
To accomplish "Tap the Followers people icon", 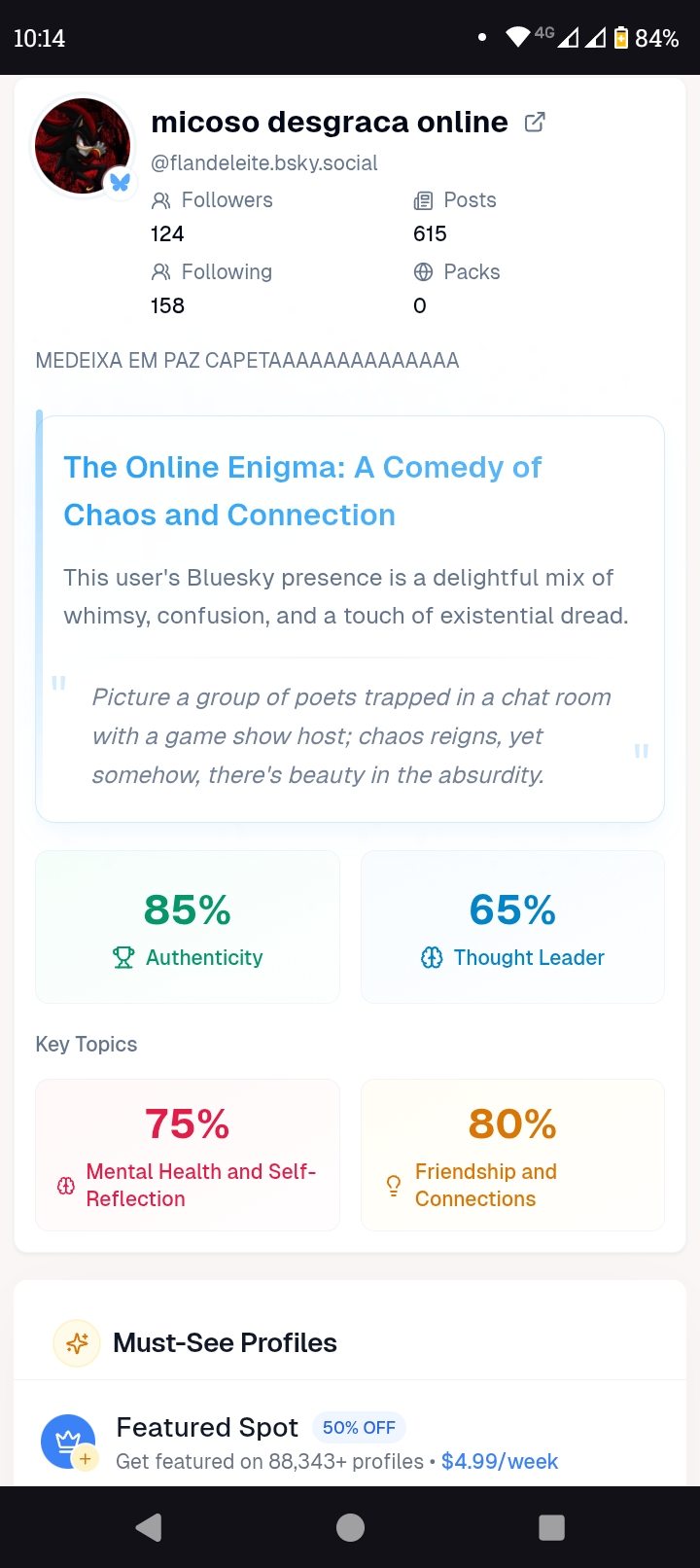I will 160,201.
